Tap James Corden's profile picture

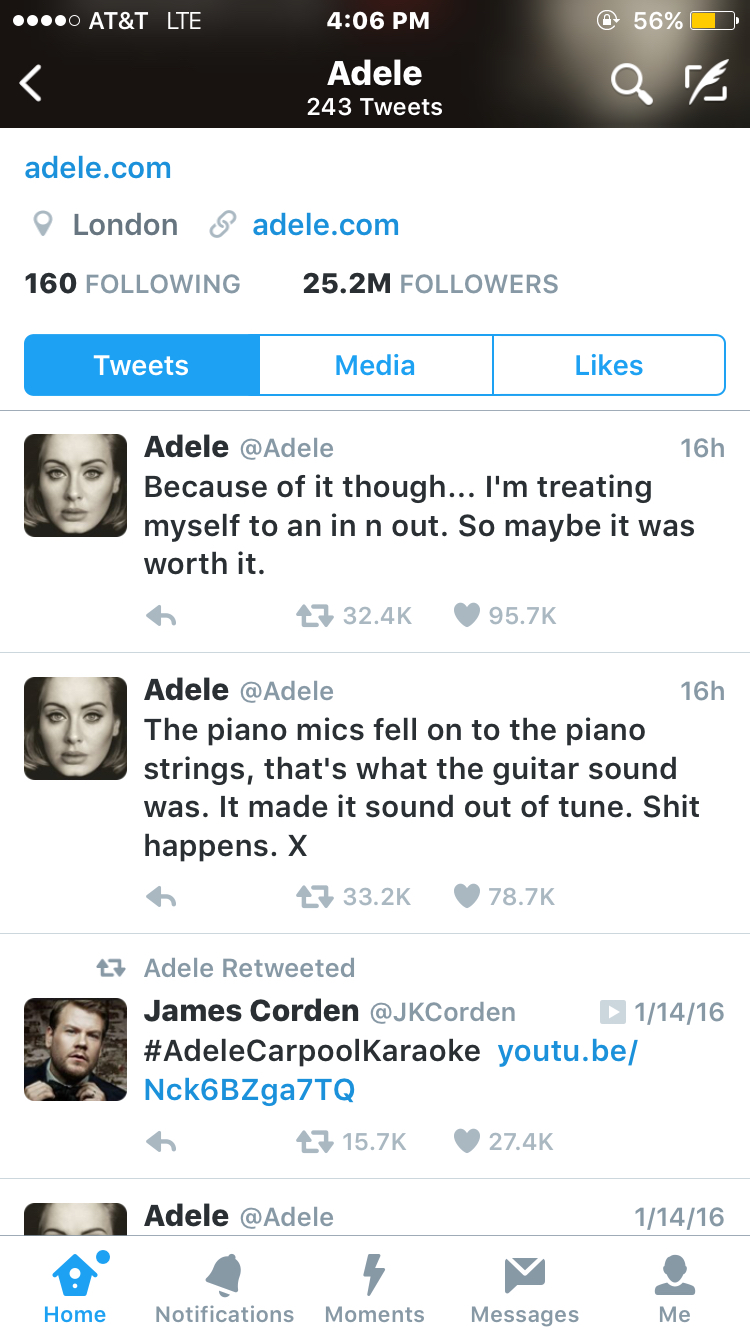[x=75, y=1049]
